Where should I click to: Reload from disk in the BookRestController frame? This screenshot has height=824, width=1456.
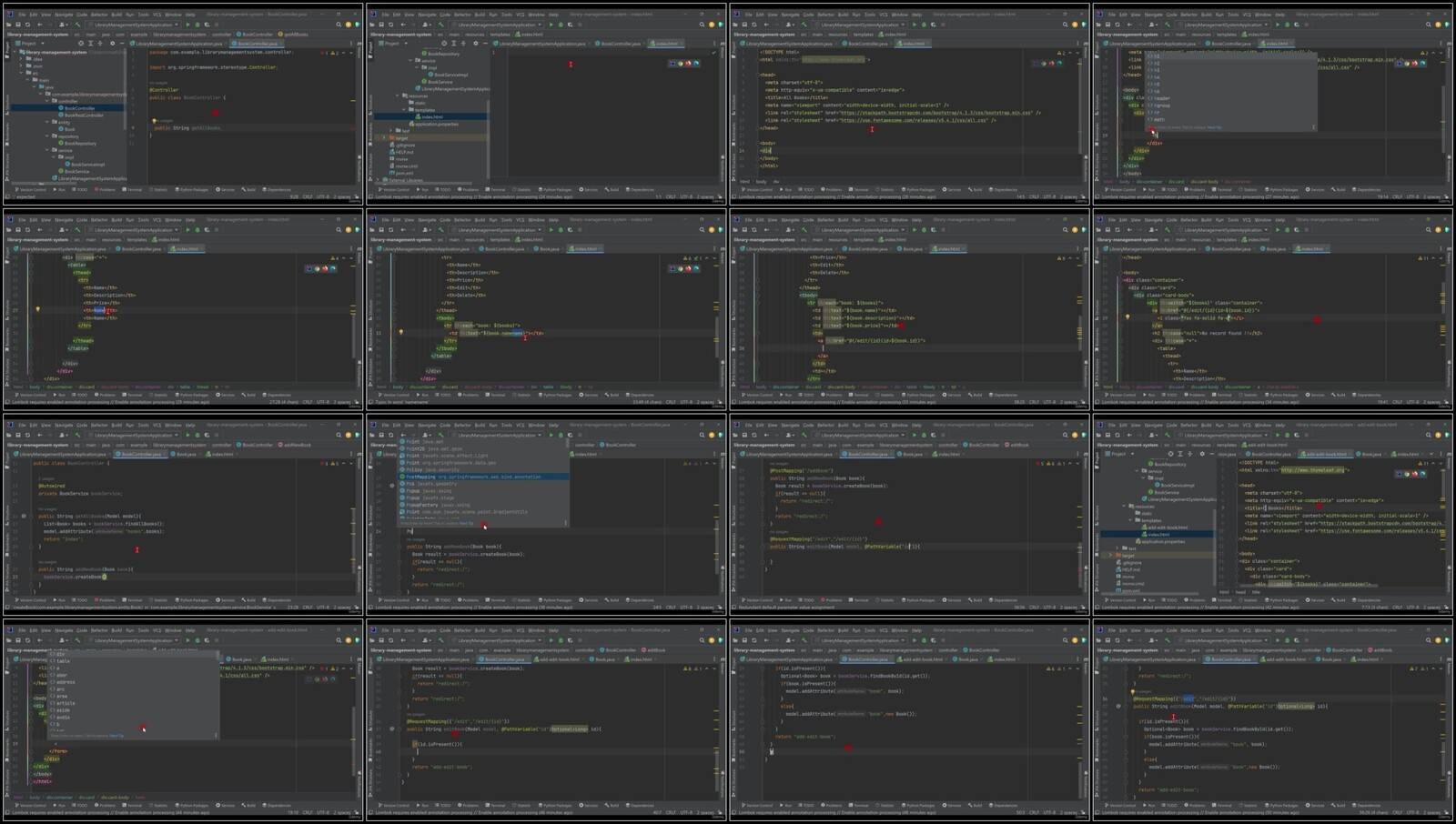pos(27,25)
